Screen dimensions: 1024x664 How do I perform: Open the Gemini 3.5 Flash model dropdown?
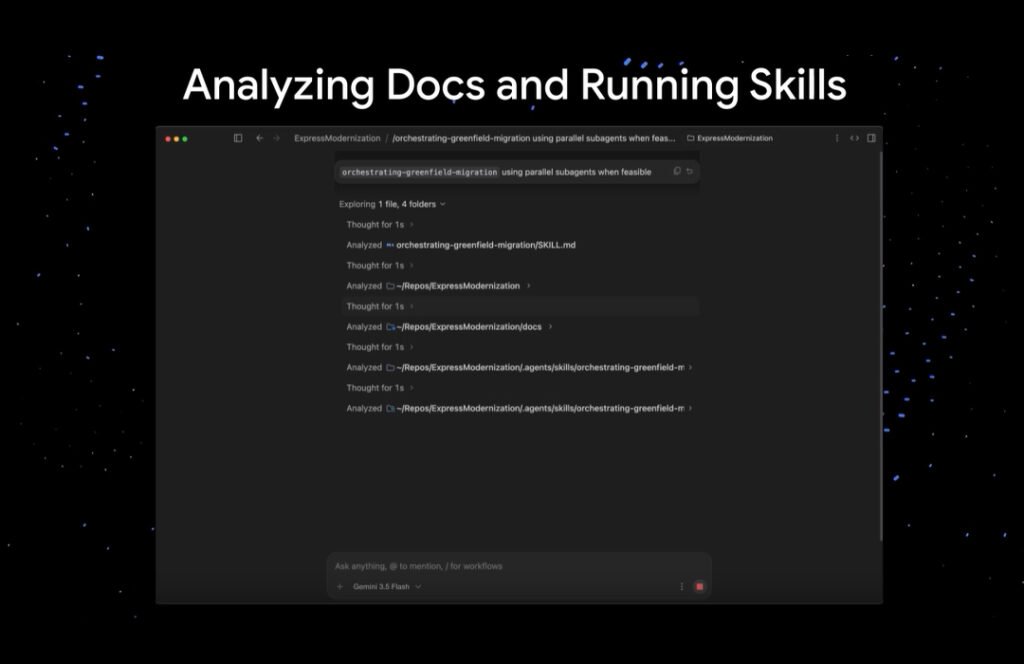[387, 586]
